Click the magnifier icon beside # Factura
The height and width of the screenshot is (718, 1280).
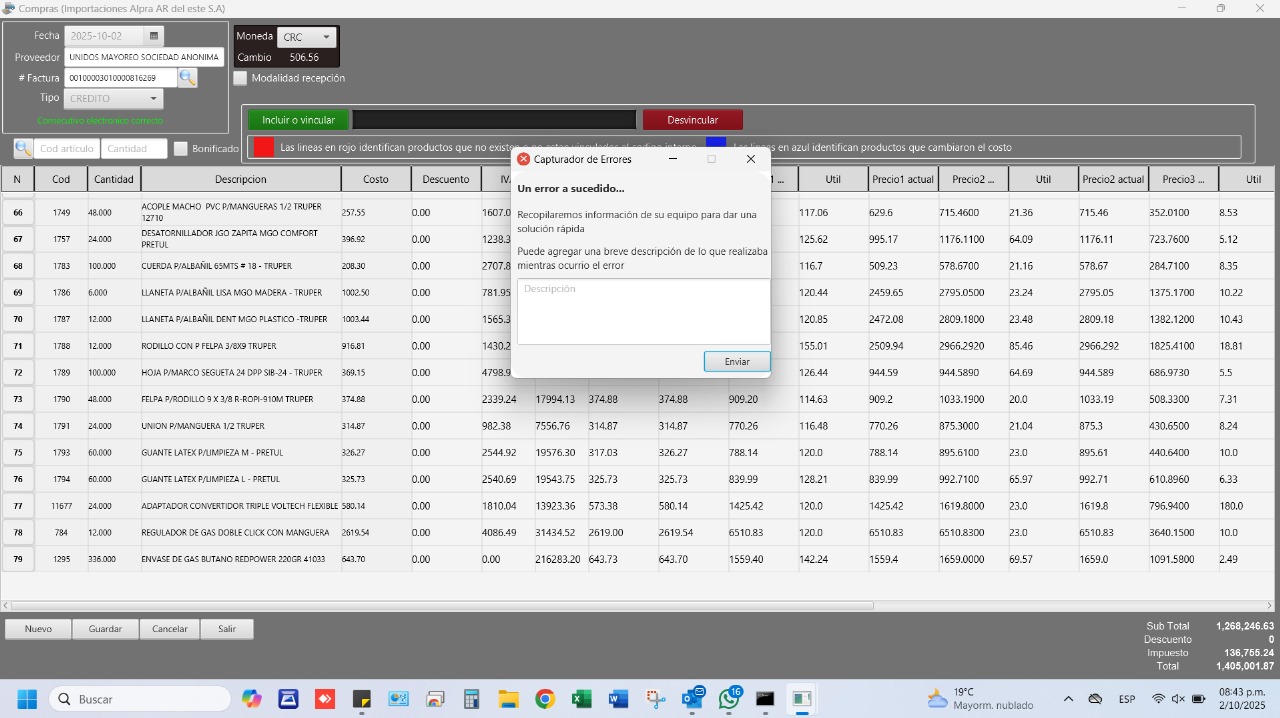188,78
